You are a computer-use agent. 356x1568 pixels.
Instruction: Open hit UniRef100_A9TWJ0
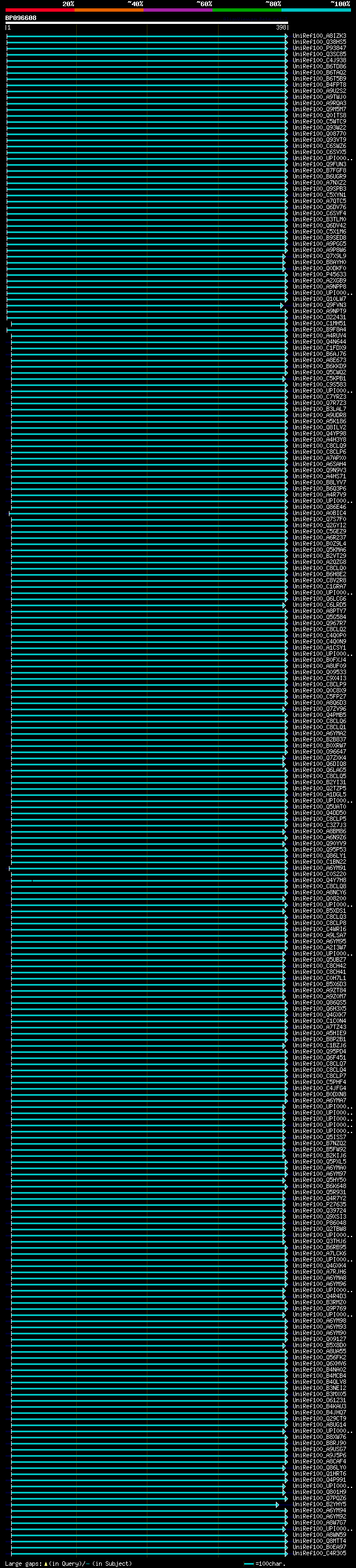(319, 97)
